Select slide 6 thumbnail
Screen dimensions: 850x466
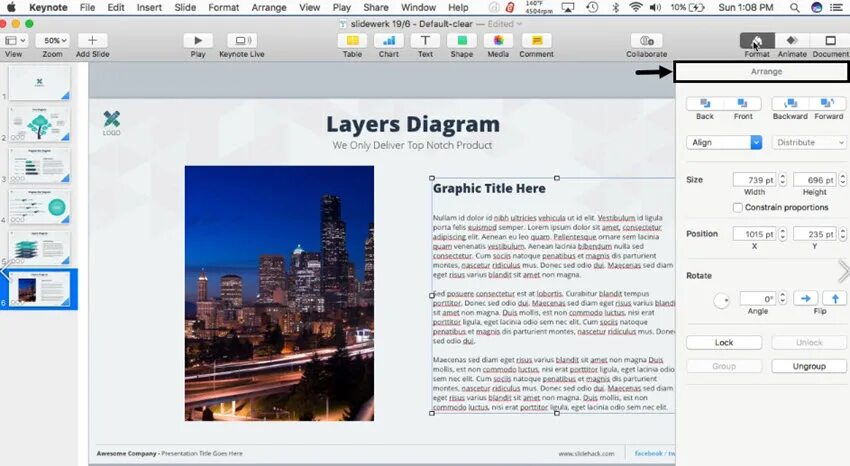tap(39, 289)
